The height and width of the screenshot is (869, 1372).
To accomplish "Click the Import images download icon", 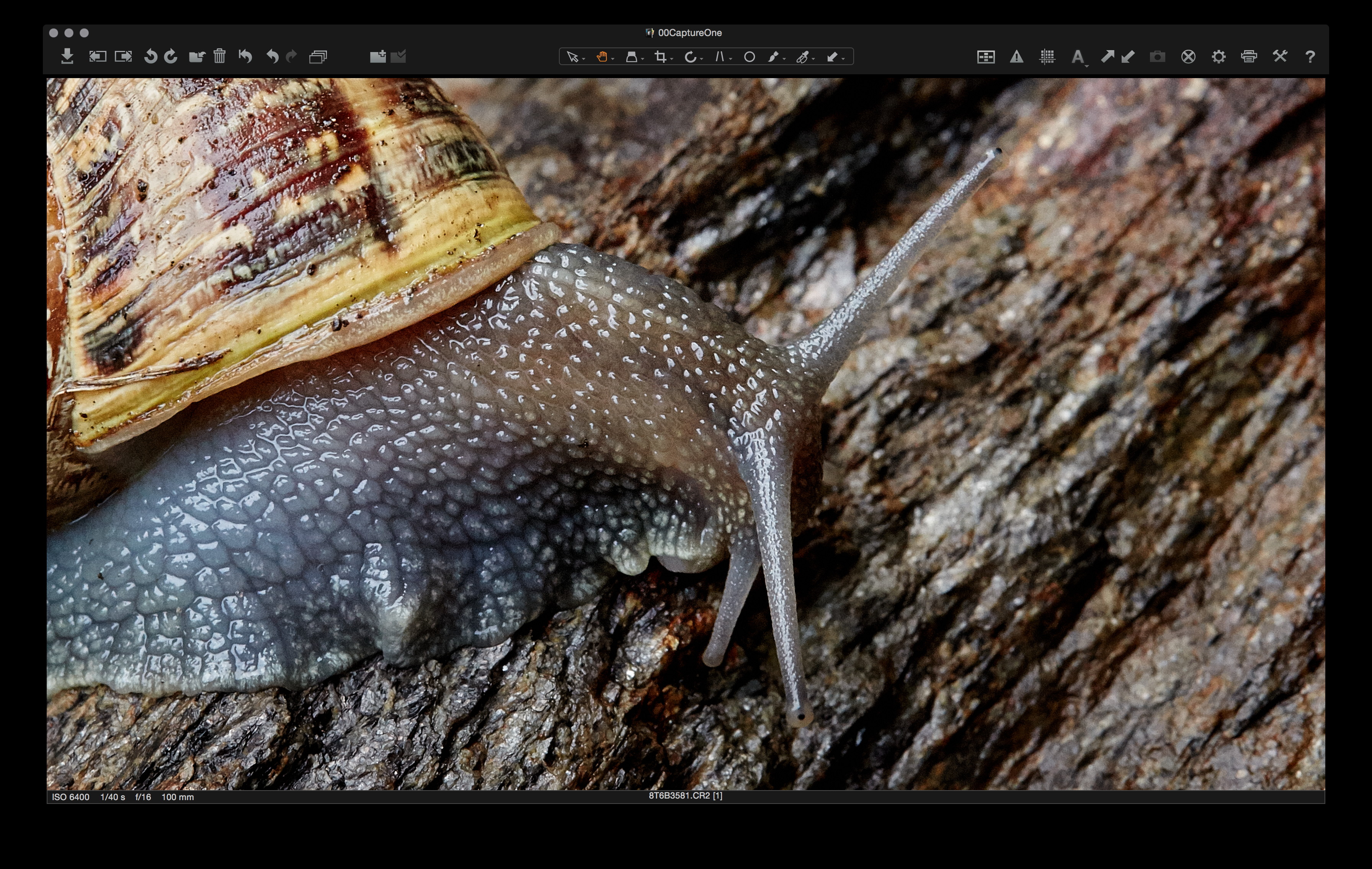I will [67, 56].
